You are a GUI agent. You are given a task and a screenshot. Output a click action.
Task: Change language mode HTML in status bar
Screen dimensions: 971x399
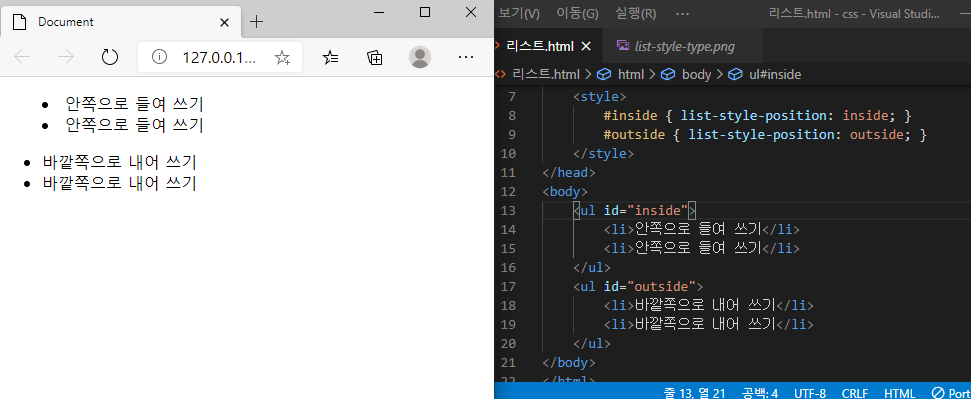pos(899,393)
